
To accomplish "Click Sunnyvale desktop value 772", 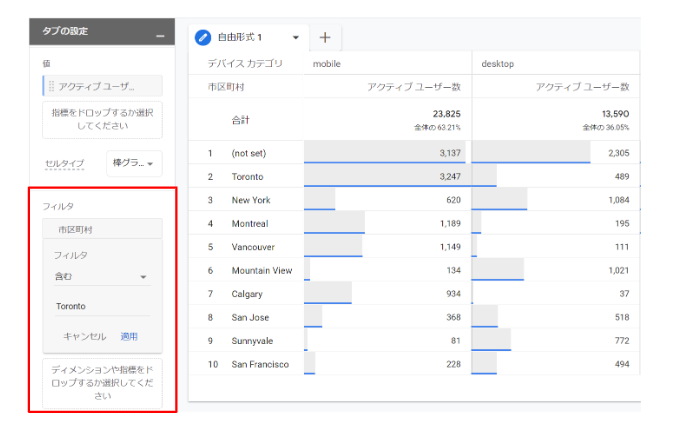I will coord(622,341).
